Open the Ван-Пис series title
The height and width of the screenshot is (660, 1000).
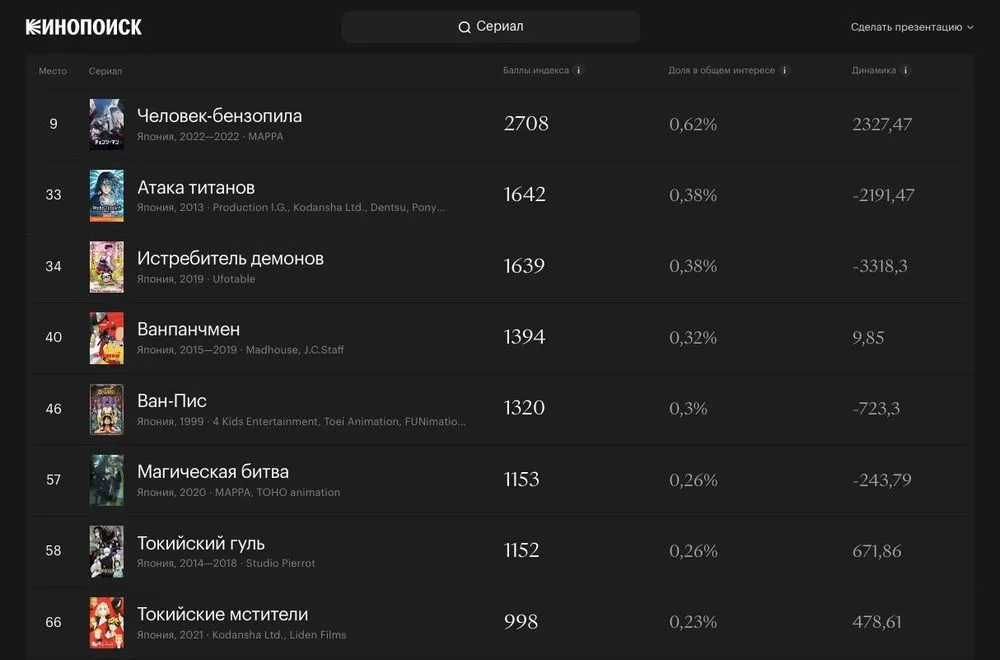[172, 400]
